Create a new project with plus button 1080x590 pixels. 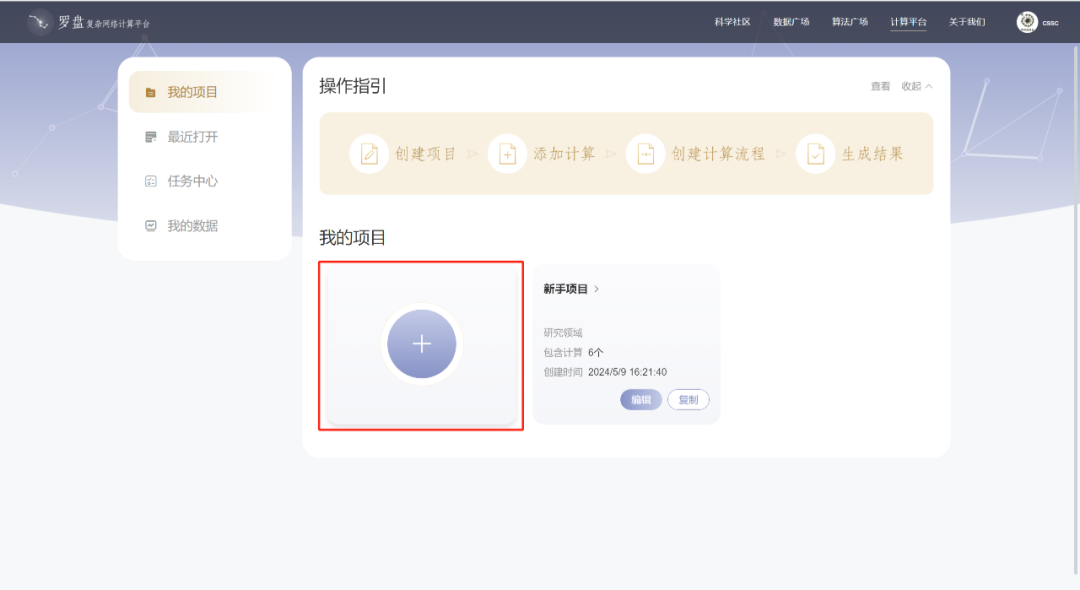[422, 344]
